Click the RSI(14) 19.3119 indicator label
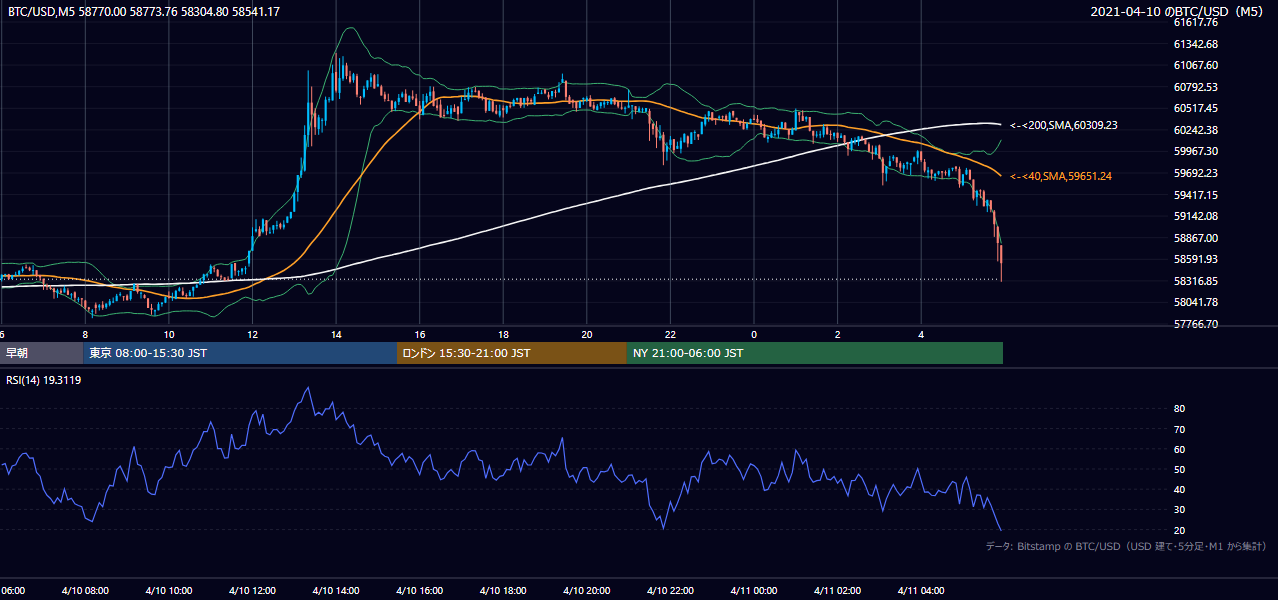1278x600 pixels. click(45, 380)
